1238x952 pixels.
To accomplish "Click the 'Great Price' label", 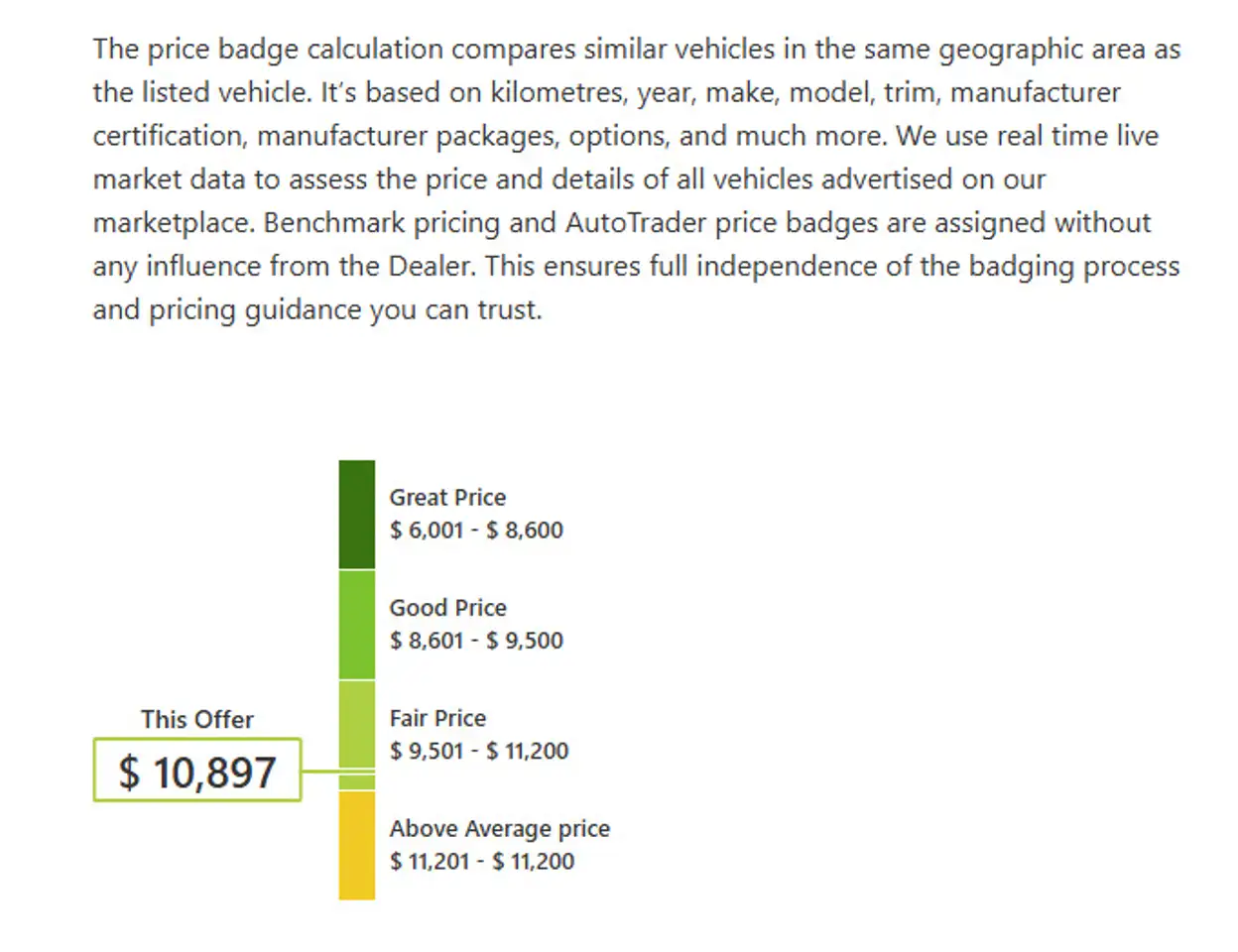I will click(x=447, y=497).
